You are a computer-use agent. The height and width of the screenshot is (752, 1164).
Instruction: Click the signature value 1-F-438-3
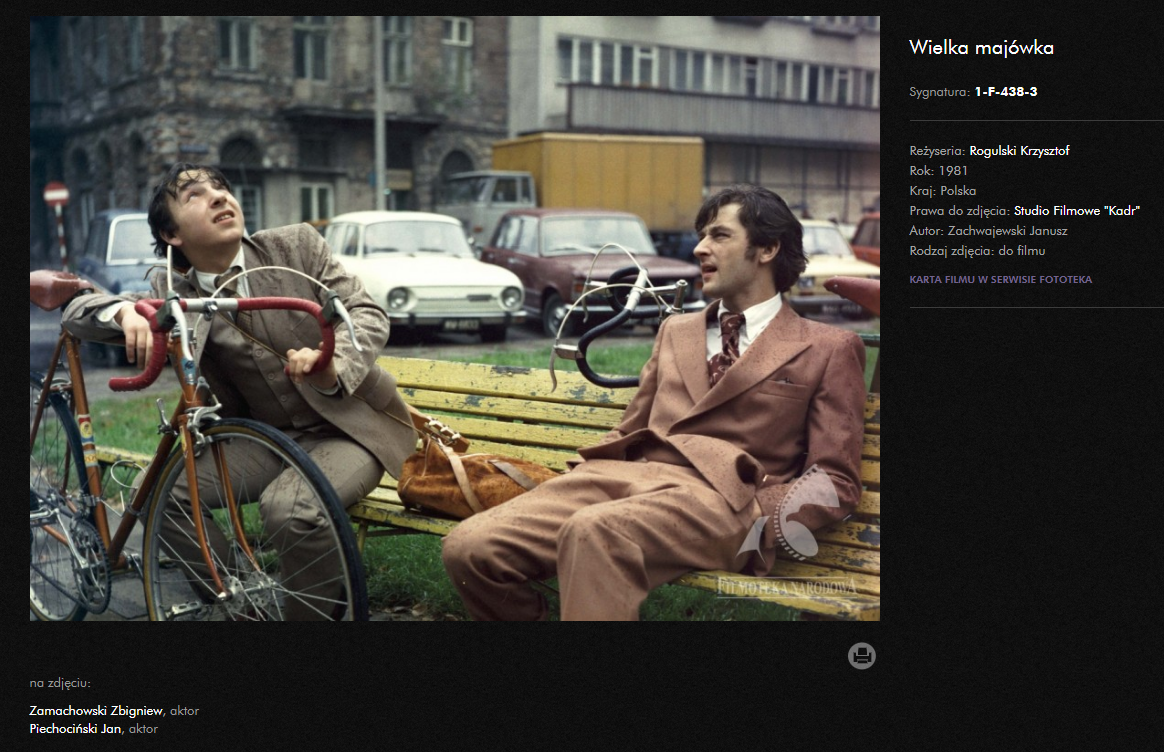1006,92
